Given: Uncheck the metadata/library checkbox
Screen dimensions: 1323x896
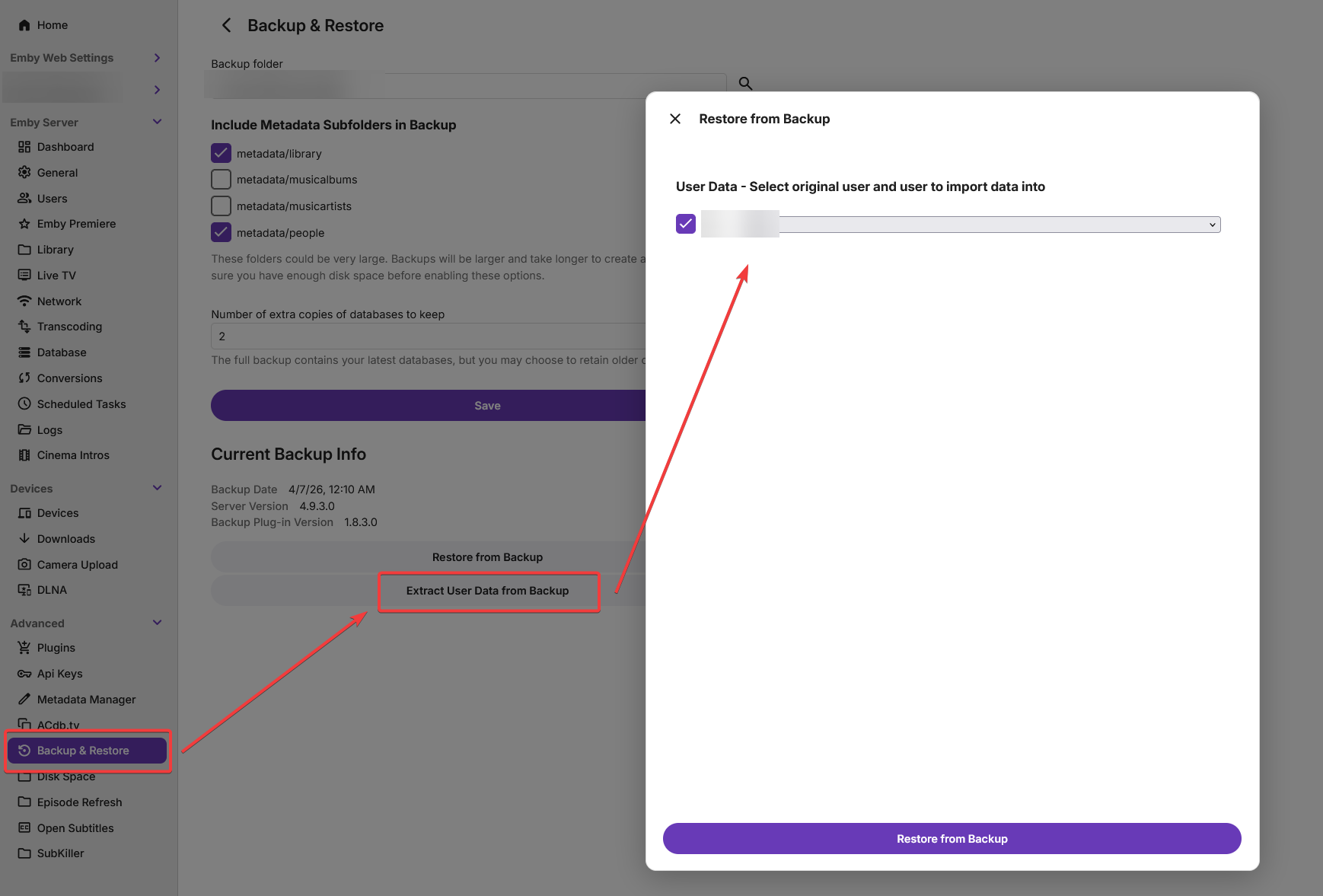Looking at the screenshot, I should [221, 154].
